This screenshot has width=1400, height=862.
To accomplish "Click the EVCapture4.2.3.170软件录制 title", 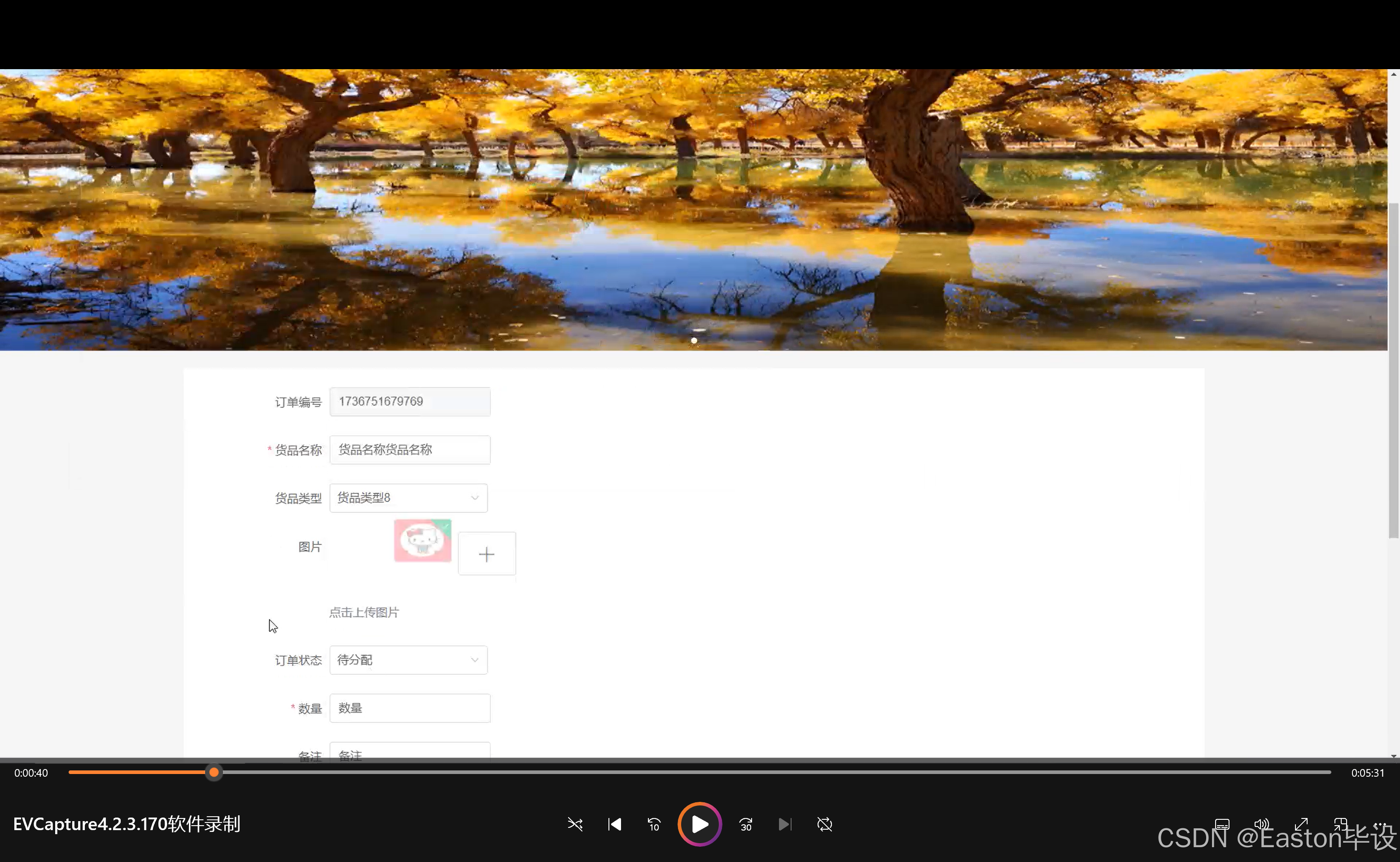I will [x=127, y=824].
